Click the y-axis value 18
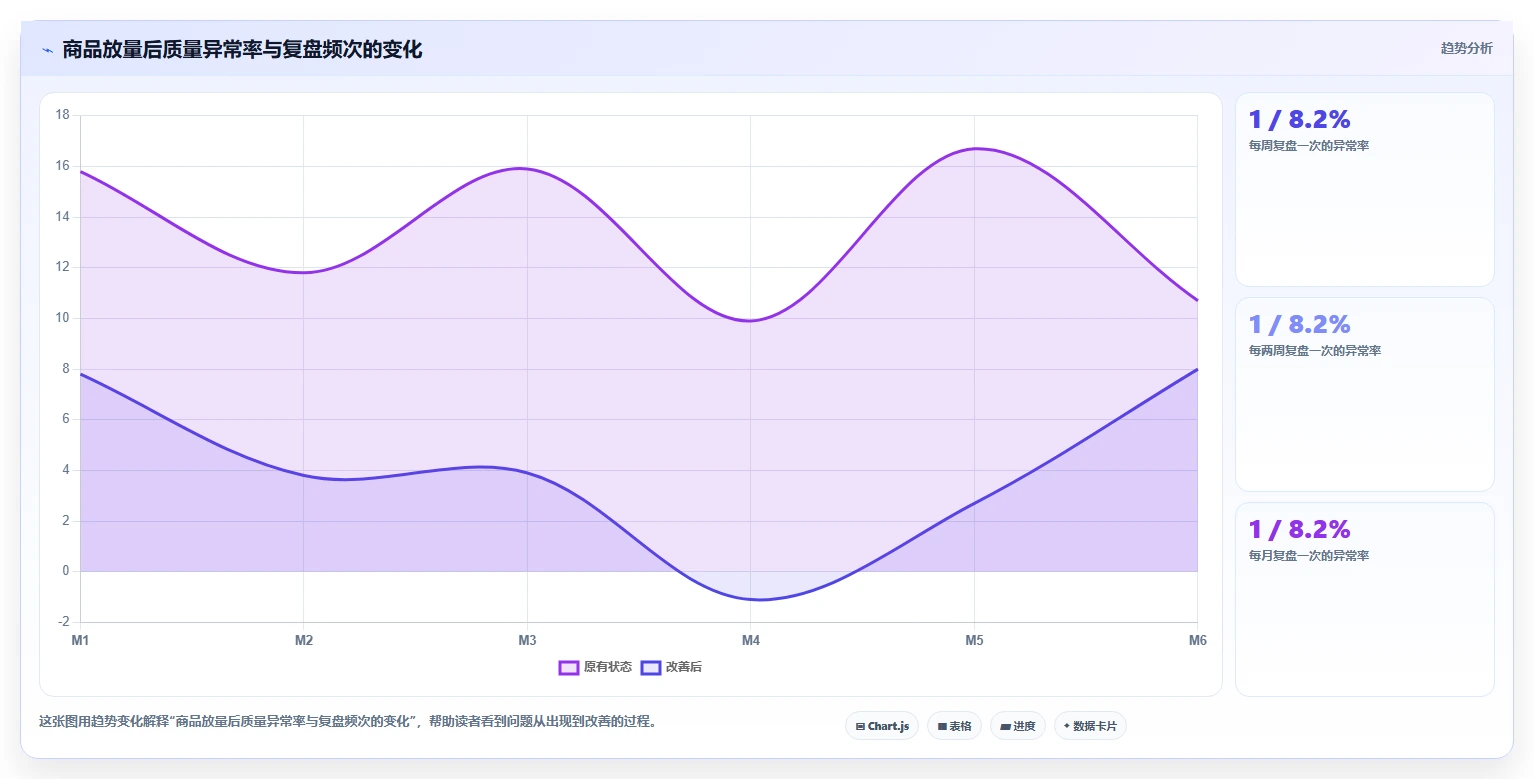The height and width of the screenshot is (779, 1534). click(x=62, y=115)
